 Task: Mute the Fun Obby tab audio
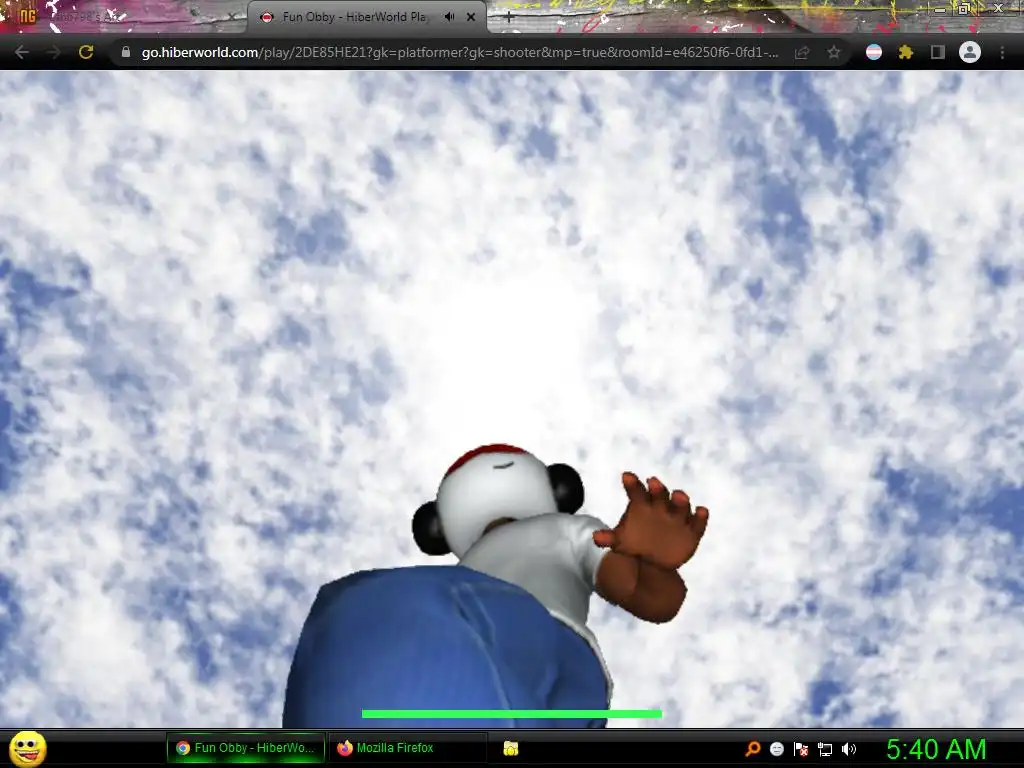pyautogui.click(x=449, y=17)
